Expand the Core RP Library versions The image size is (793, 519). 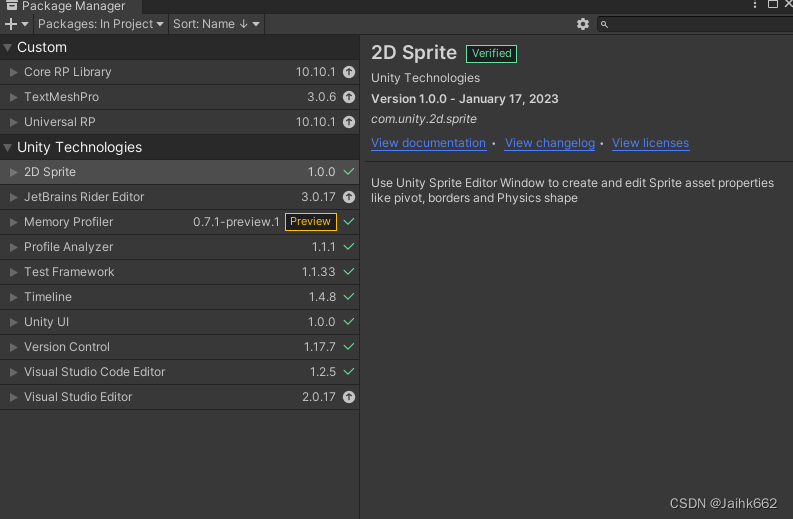click(14, 72)
